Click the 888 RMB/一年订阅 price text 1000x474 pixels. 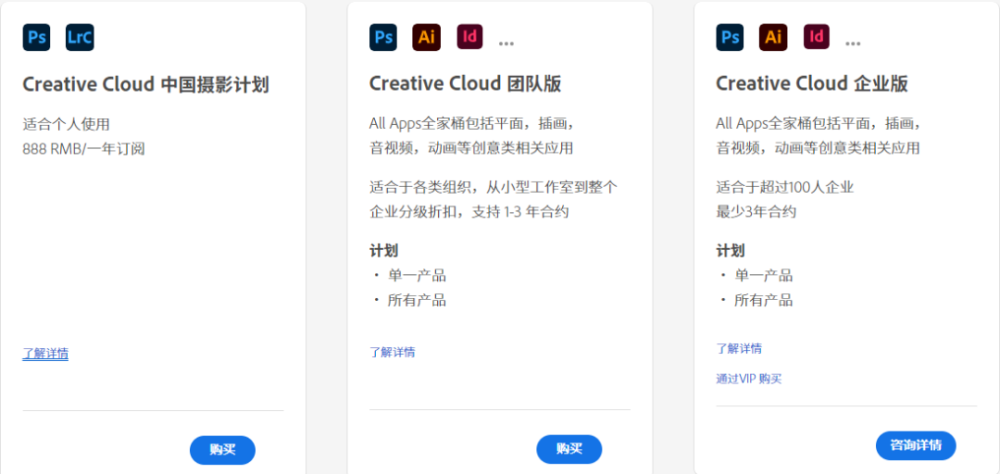(84, 149)
